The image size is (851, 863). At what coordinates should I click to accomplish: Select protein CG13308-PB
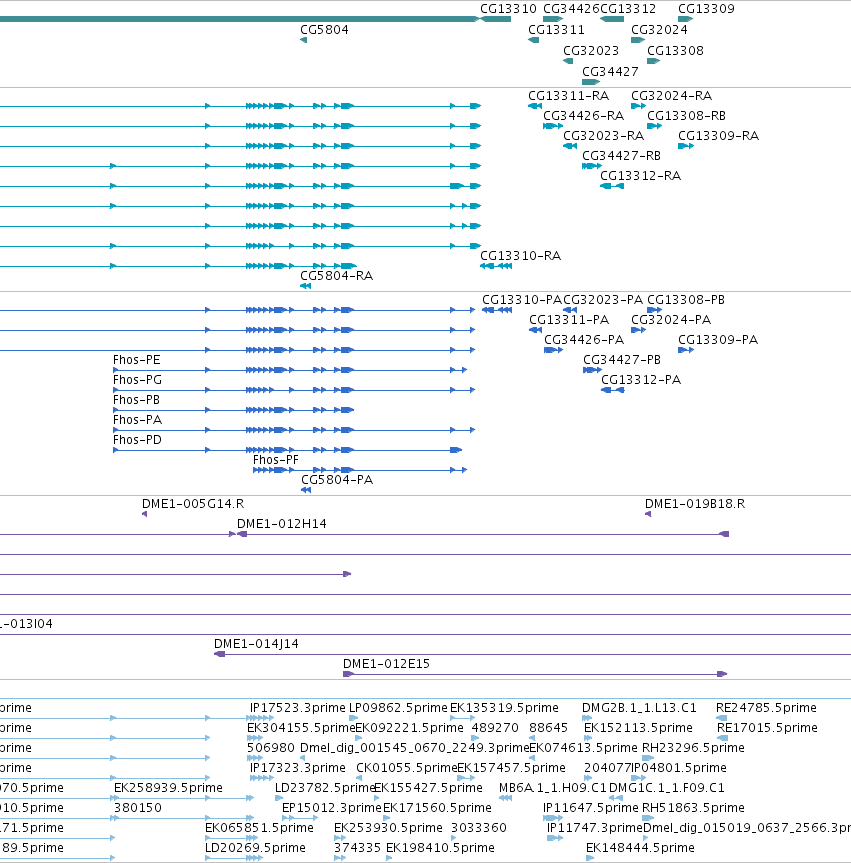(685, 300)
